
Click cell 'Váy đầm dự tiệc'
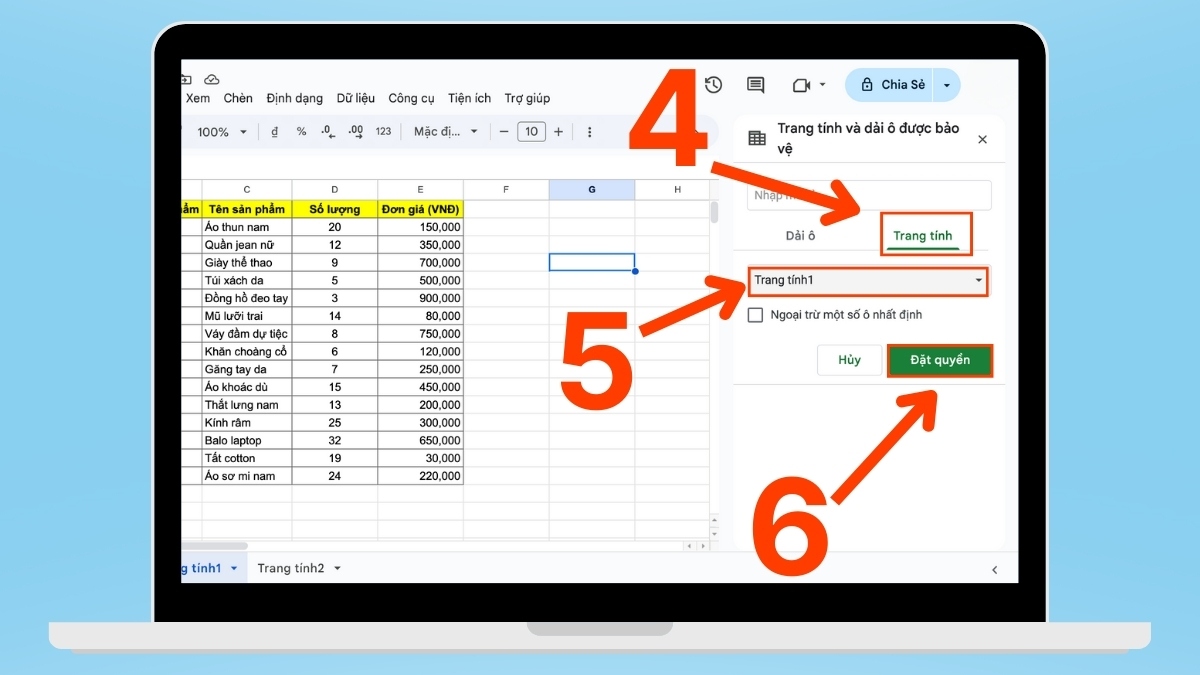[247, 334]
